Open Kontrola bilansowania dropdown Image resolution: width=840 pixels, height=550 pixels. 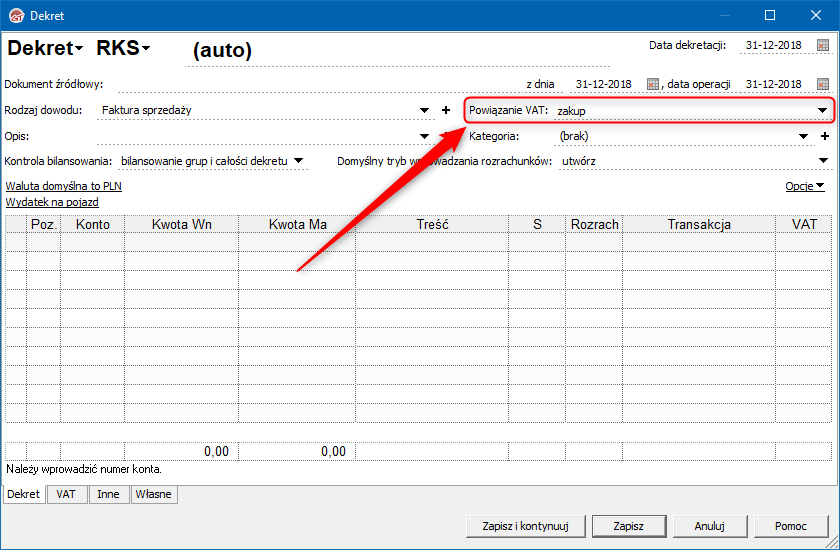(x=299, y=161)
